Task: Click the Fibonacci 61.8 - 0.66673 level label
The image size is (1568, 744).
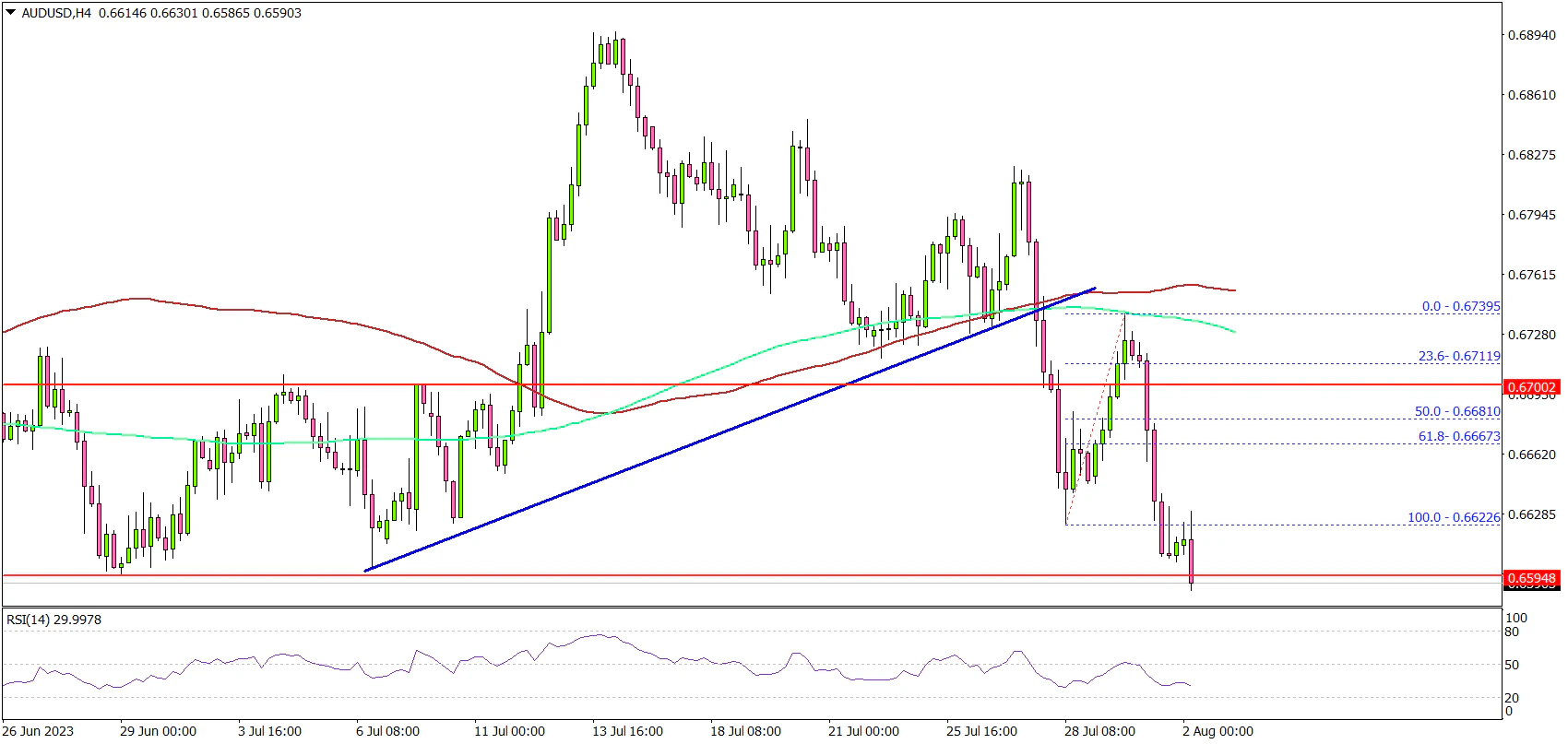Action: tap(1458, 436)
